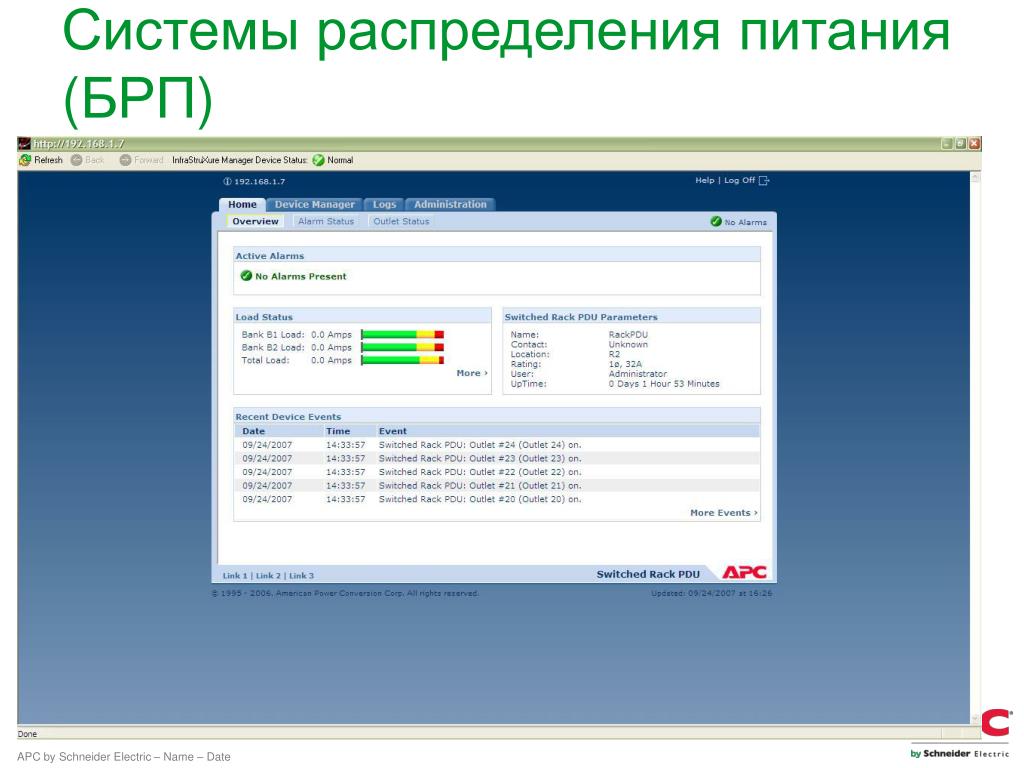Select the Overview sub-tab
Image resolution: width=1024 pixels, height=768 pixels.
(255, 221)
